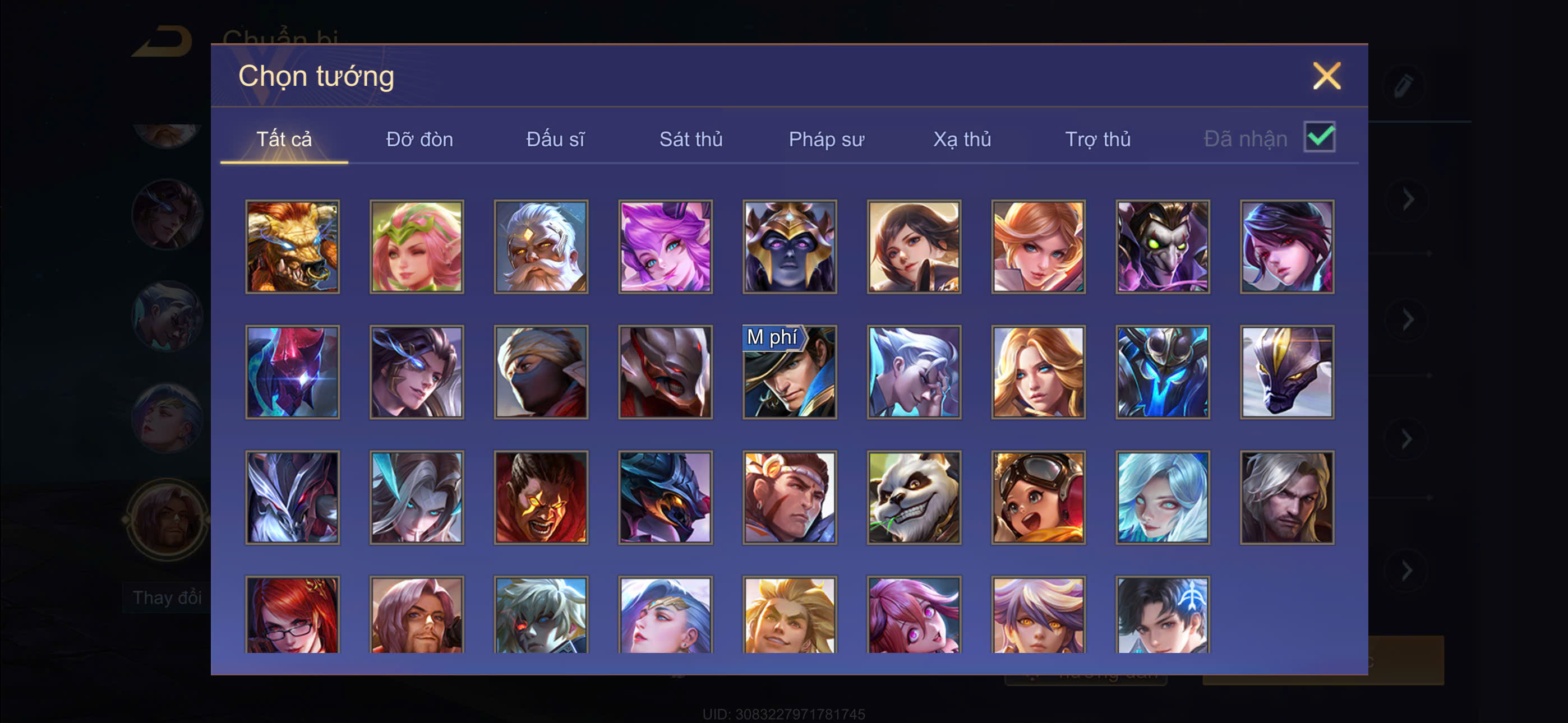Switch to the Đấu sĩ tab
The image size is (1568, 723).
[555, 140]
